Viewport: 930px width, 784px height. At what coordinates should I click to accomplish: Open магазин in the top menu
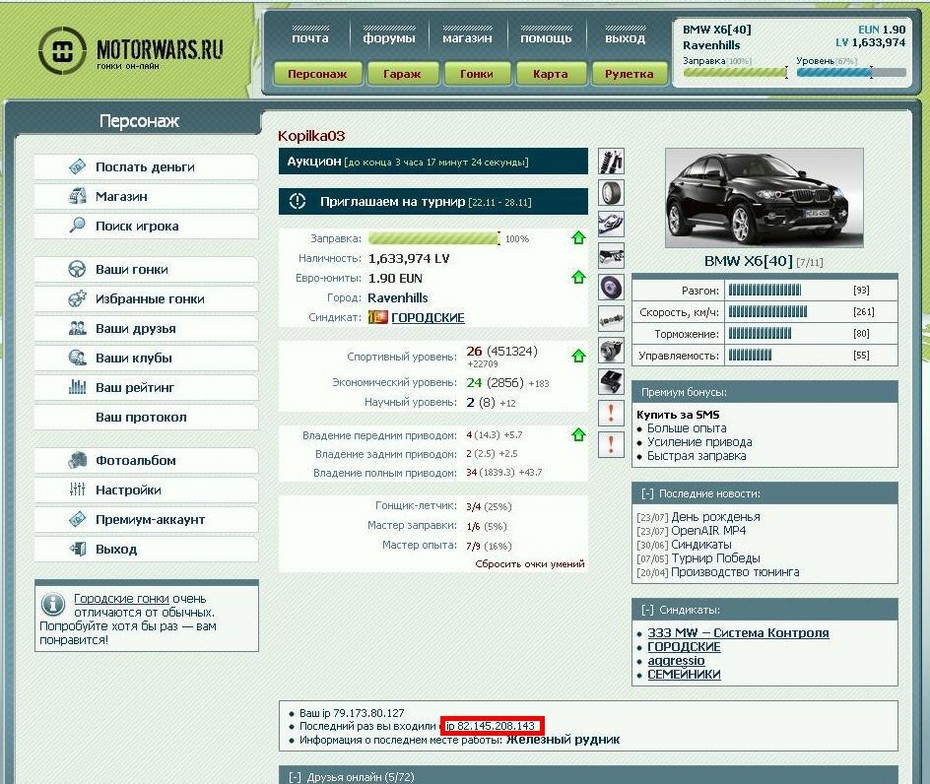[467, 38]
